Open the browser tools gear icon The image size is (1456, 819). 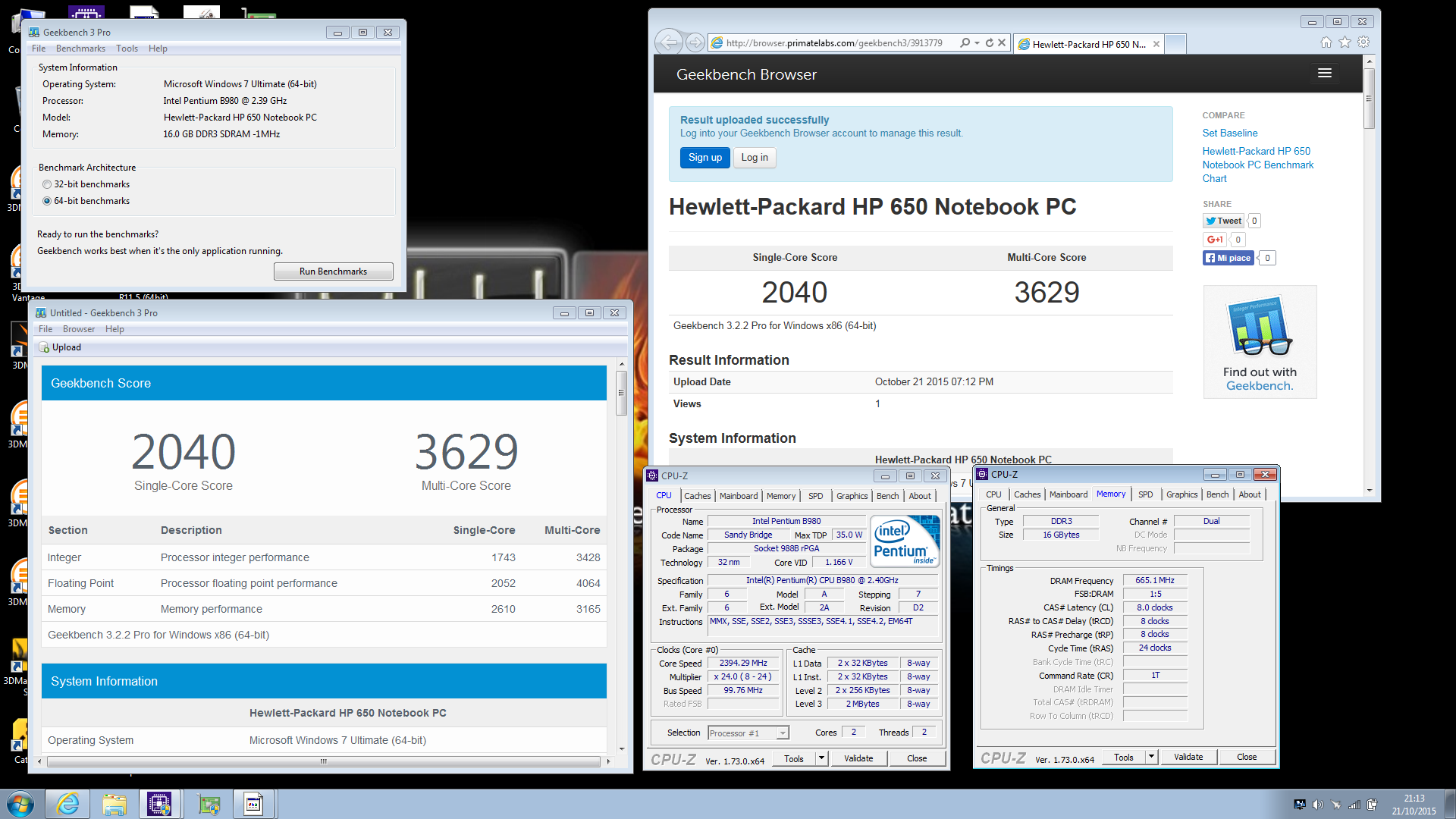coord(1363,42)
